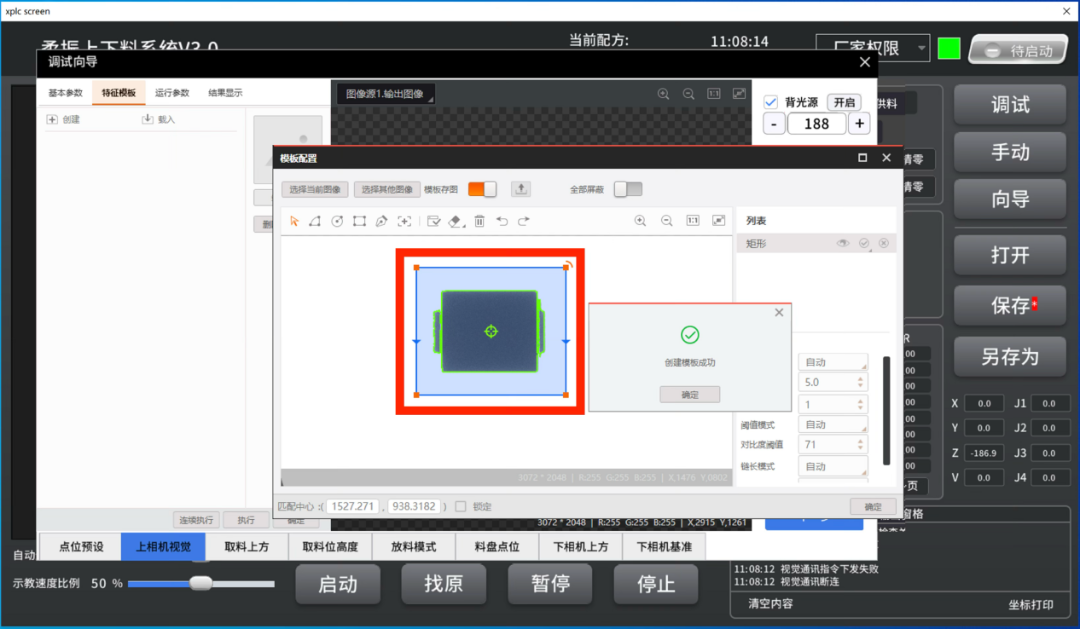Decrease backlight value with minus button
1080x629 pixels.
774,123
